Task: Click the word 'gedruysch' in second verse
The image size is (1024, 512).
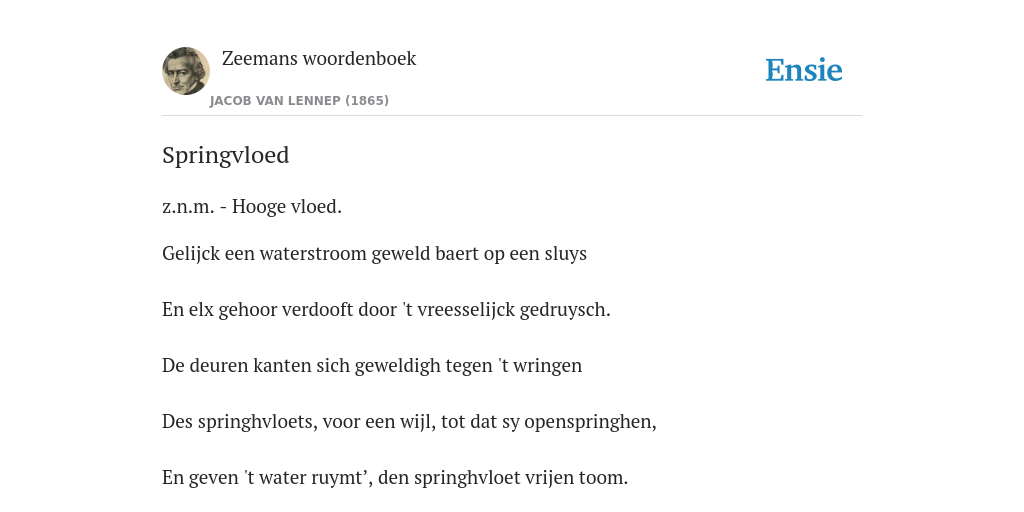Action: [x=562, y=310]
